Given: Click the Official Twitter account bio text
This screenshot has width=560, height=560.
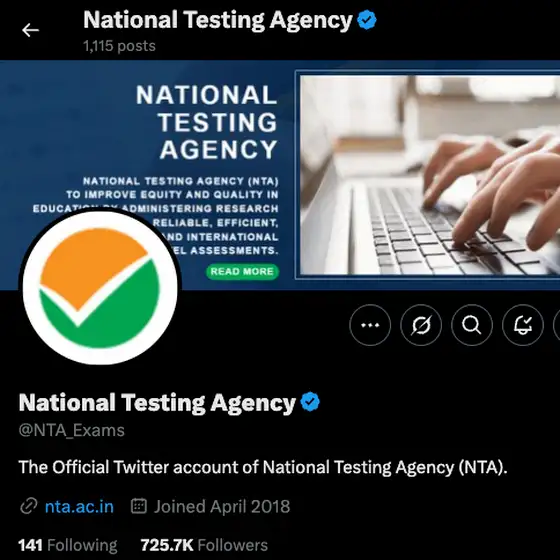Looking at the screenshot, I should coord(263,468).
